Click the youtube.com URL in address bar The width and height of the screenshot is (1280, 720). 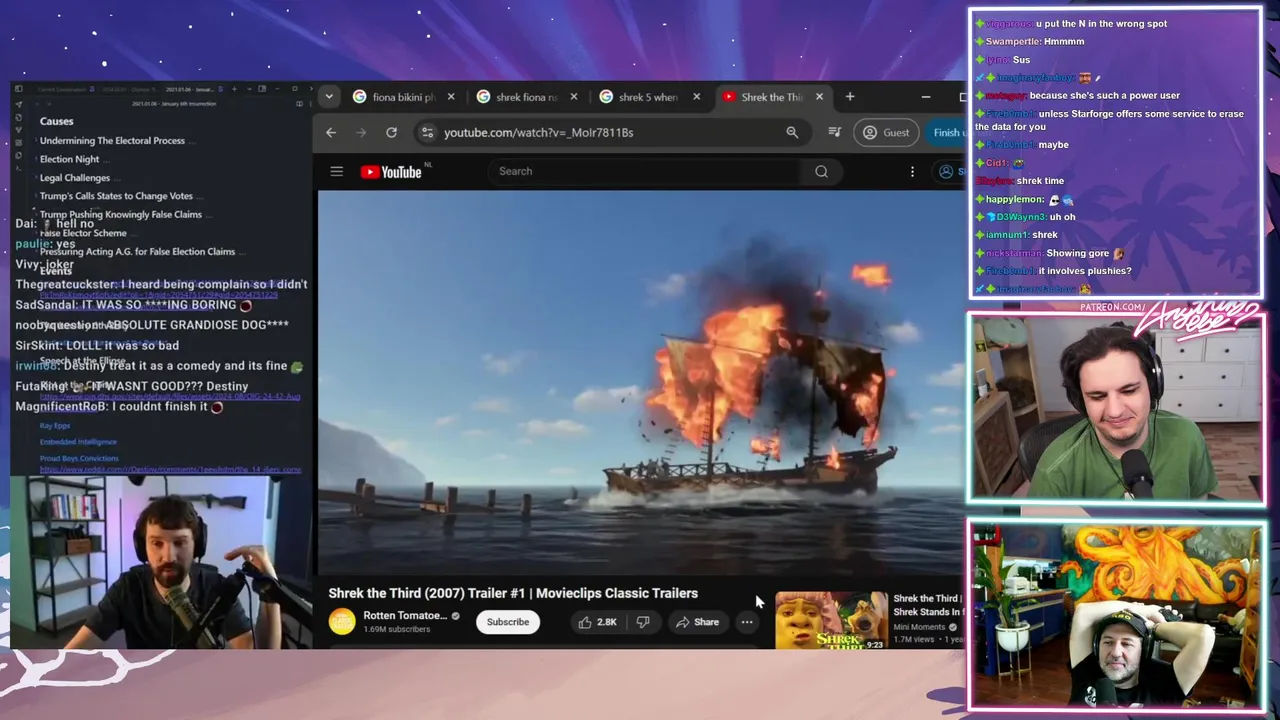[538, 132]
